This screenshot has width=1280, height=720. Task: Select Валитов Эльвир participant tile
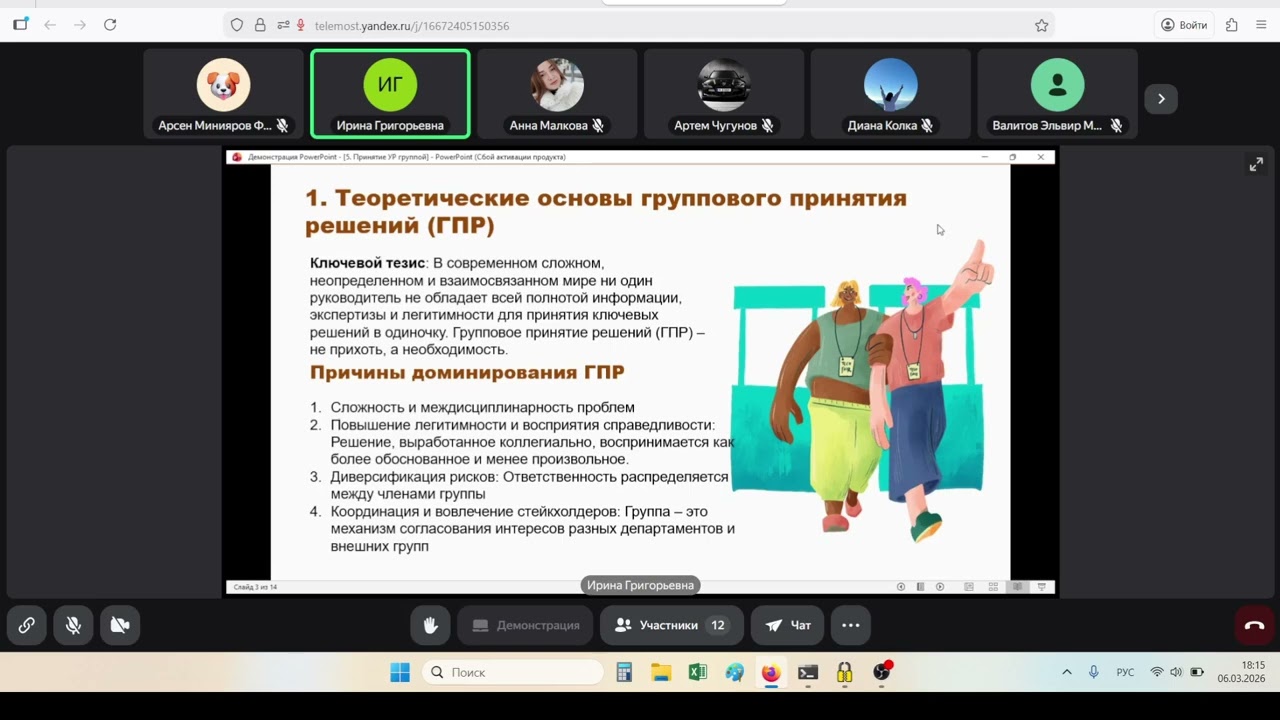1057,94
